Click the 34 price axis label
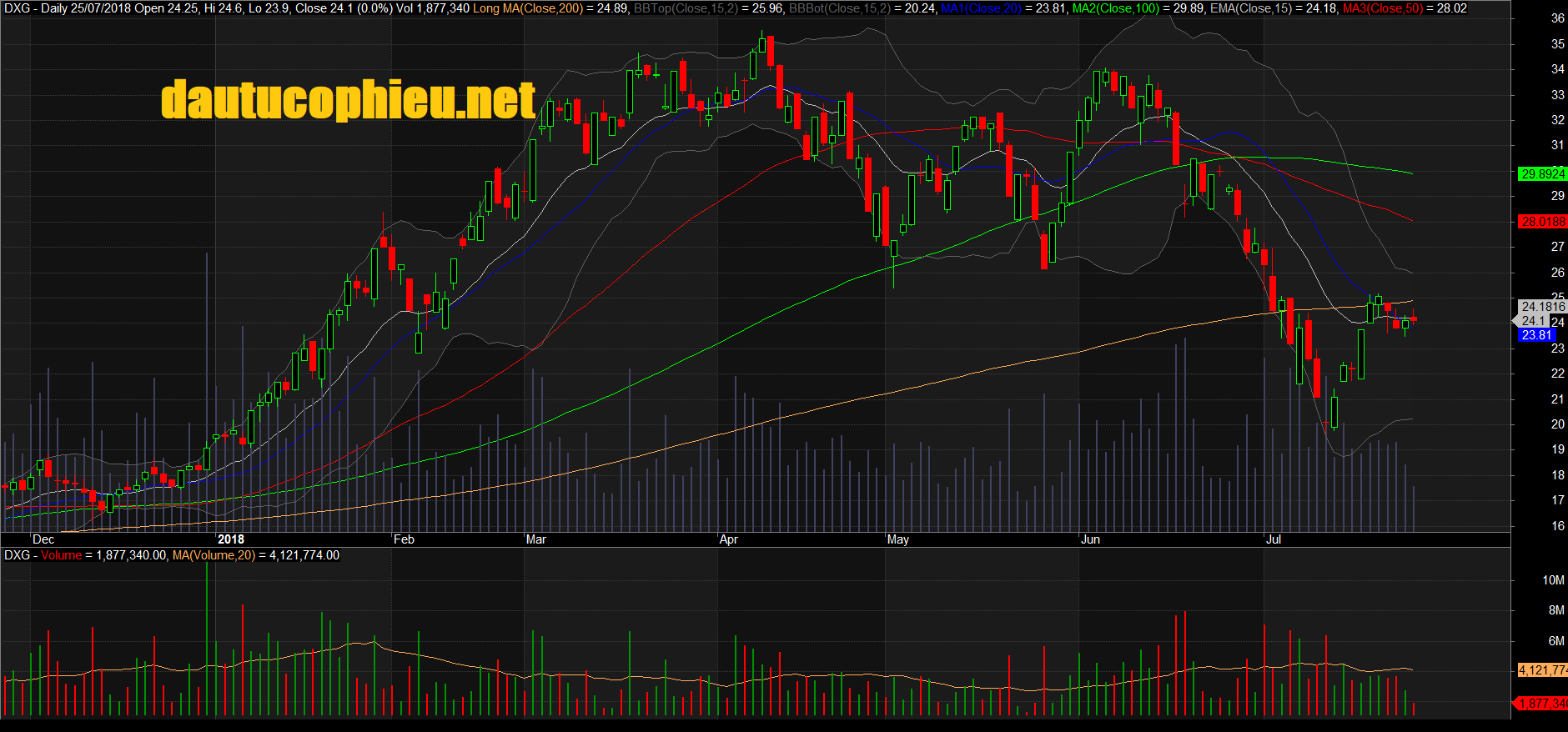The height and width of the screenshot is (732, 1568). 1557,69
